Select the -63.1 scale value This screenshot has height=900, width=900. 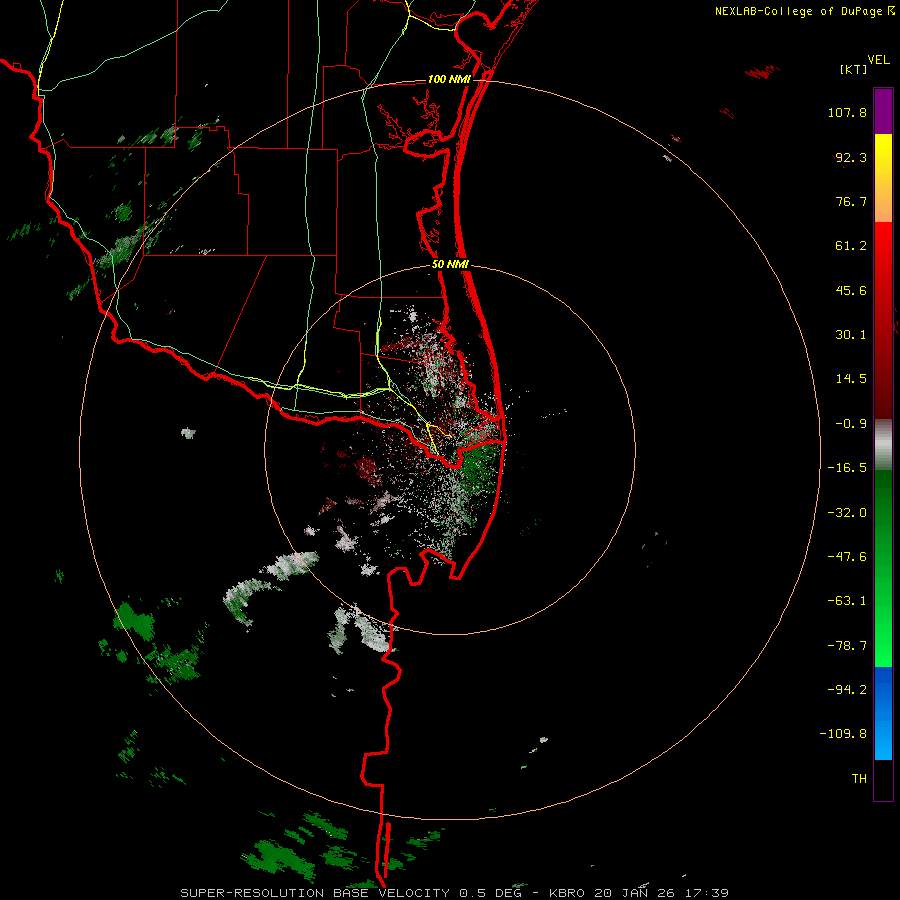click(x=847, y=601)
